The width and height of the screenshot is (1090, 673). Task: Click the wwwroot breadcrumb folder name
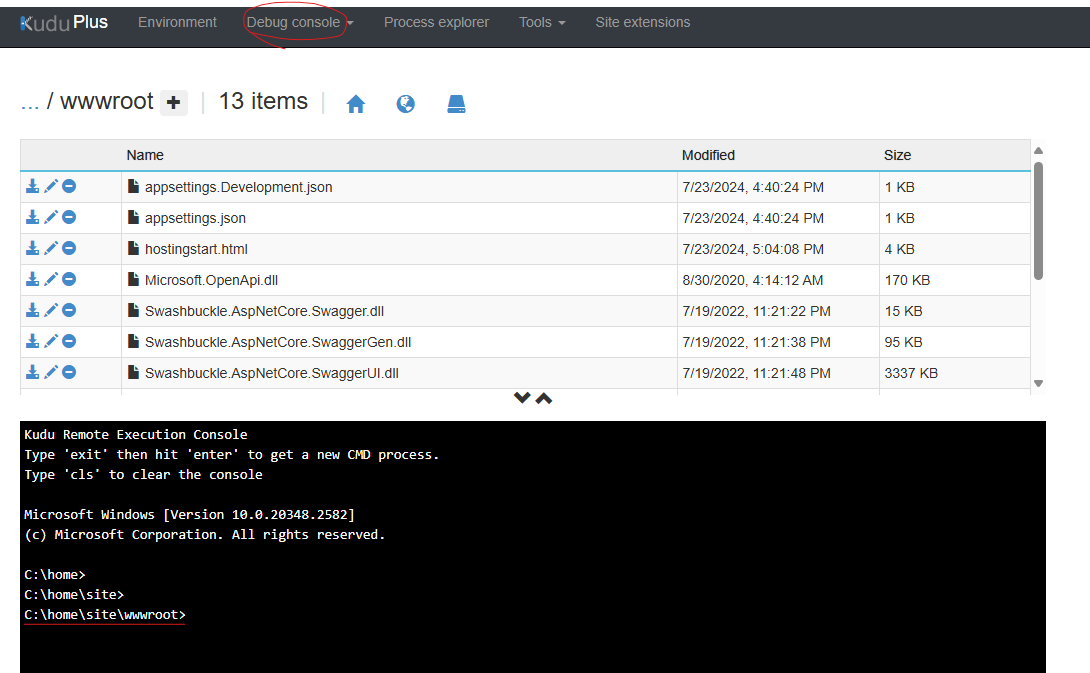pos(106,102)
